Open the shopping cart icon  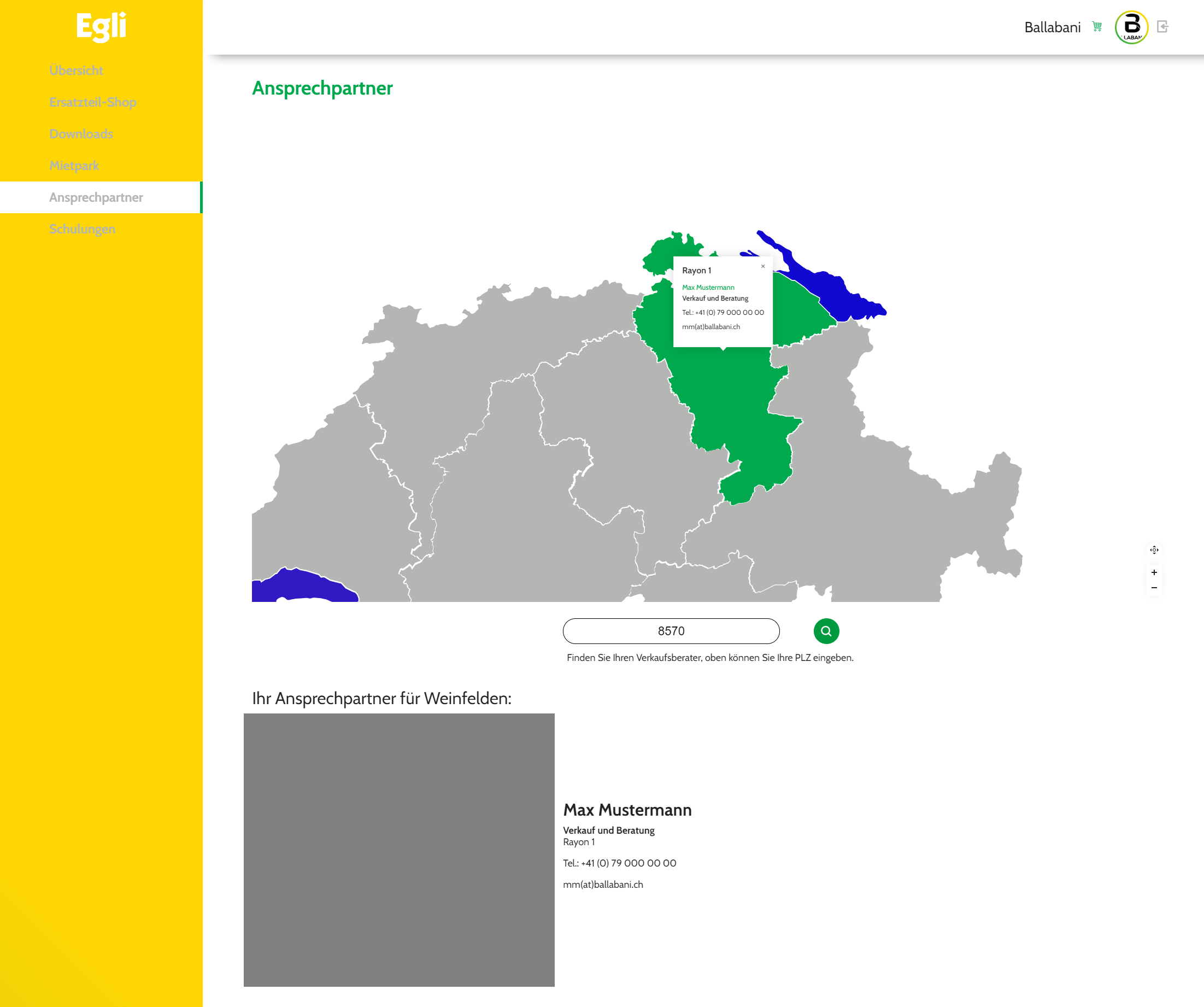click(1097, 26)
